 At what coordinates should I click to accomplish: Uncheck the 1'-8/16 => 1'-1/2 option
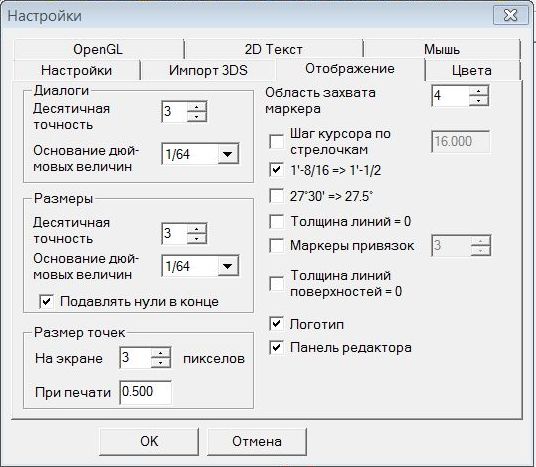click(277, 170)
